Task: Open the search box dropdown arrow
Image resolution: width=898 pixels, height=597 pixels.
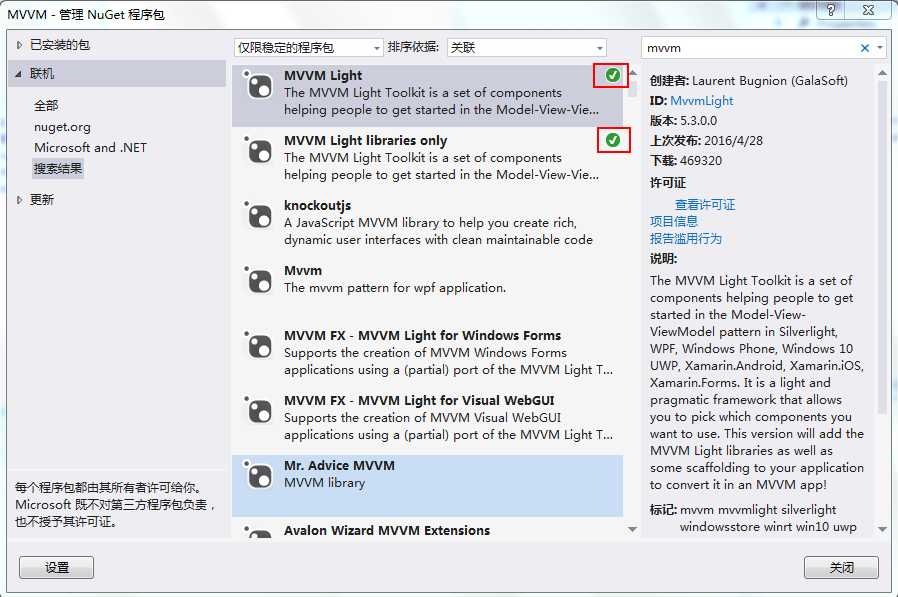Action: point(880,48)
